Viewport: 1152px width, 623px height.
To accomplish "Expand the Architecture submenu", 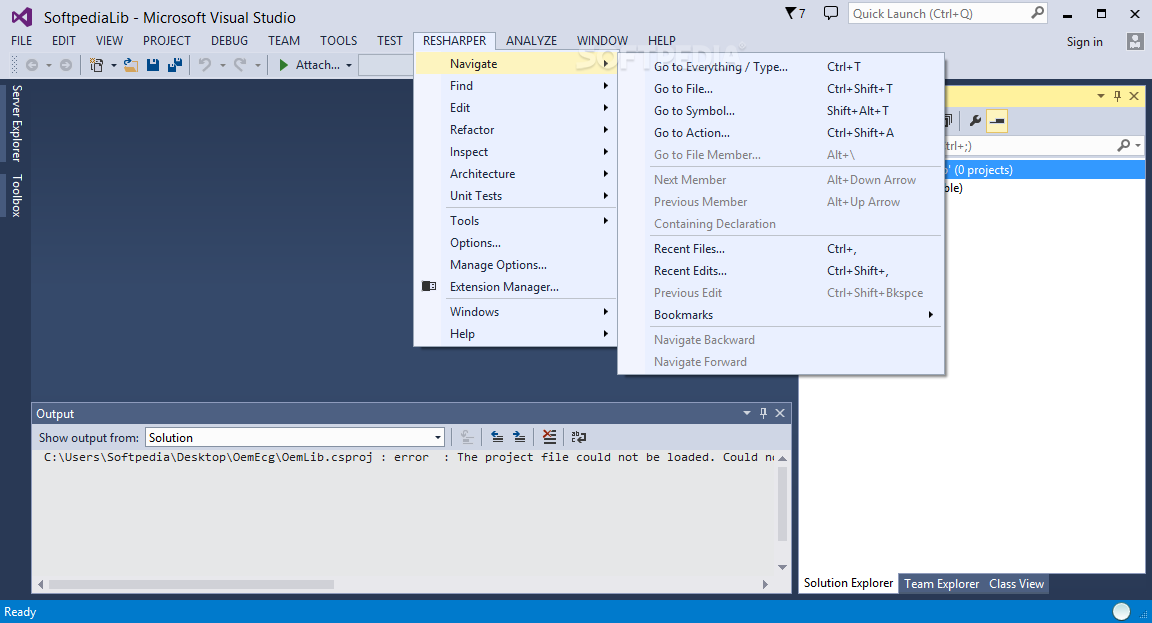I will point(515,174).
